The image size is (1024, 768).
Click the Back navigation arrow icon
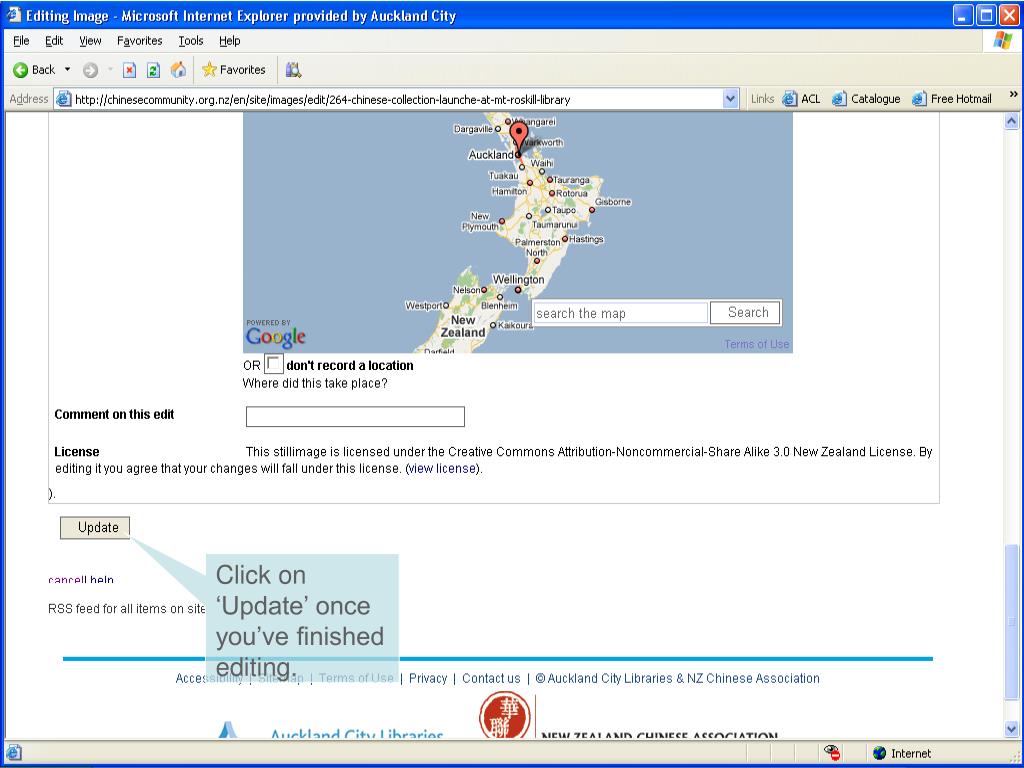pos(20,70)
